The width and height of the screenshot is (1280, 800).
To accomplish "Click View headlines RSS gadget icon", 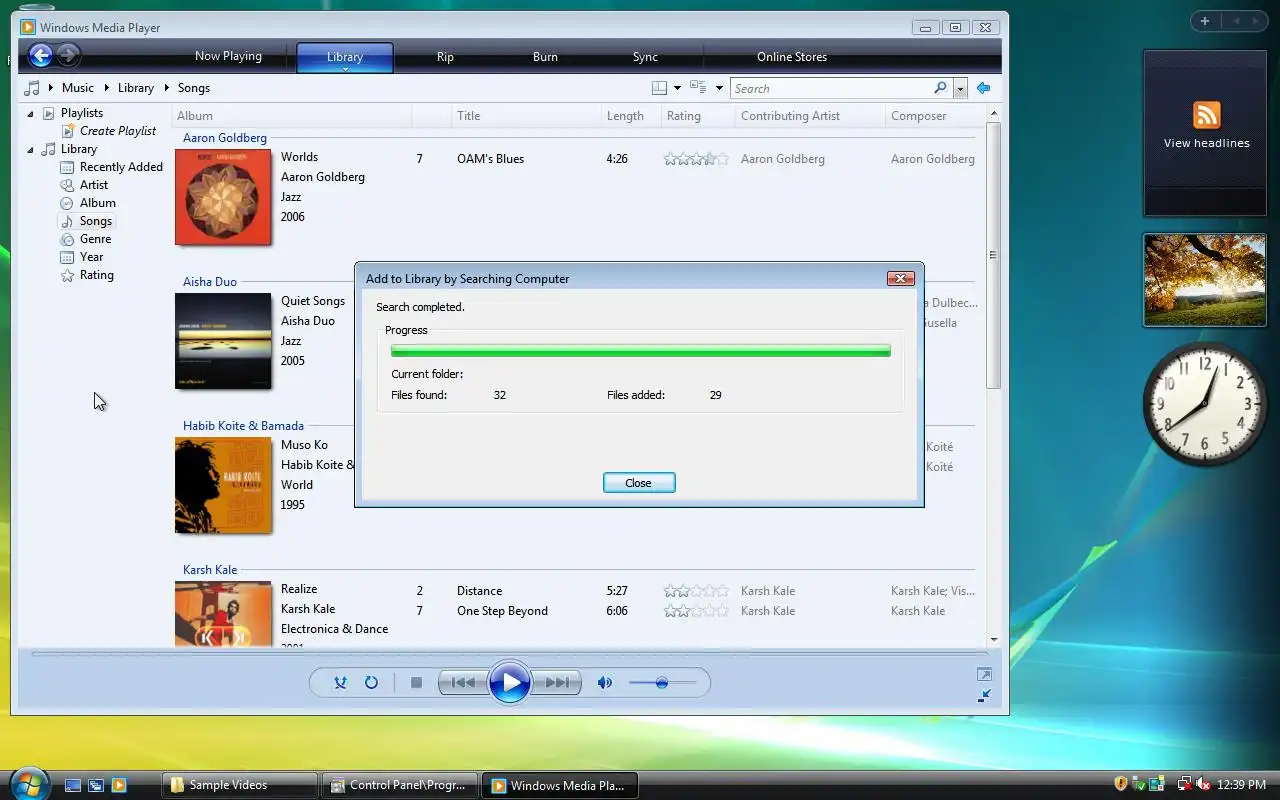I will [1206, 115].
